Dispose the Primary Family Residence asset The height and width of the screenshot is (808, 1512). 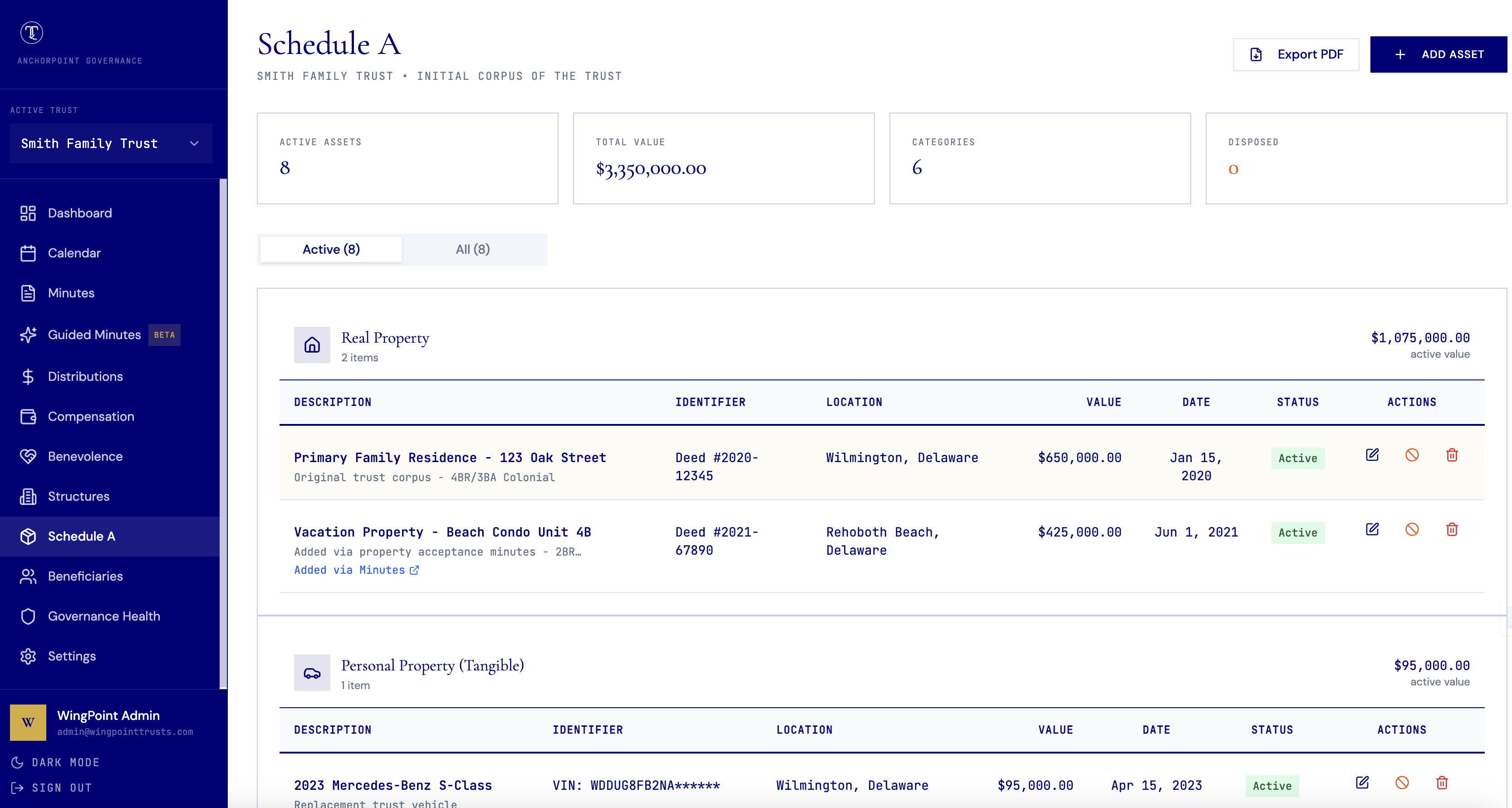tap(1412, 455)
